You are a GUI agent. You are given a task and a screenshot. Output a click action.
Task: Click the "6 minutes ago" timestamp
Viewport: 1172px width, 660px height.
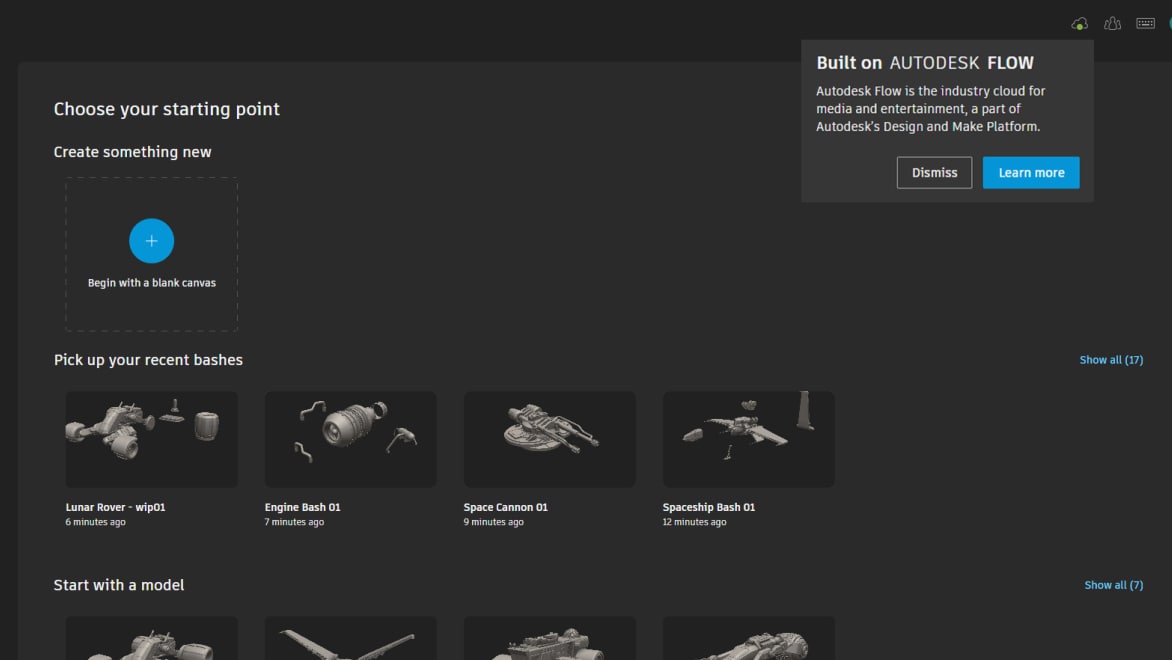point(95,522)
